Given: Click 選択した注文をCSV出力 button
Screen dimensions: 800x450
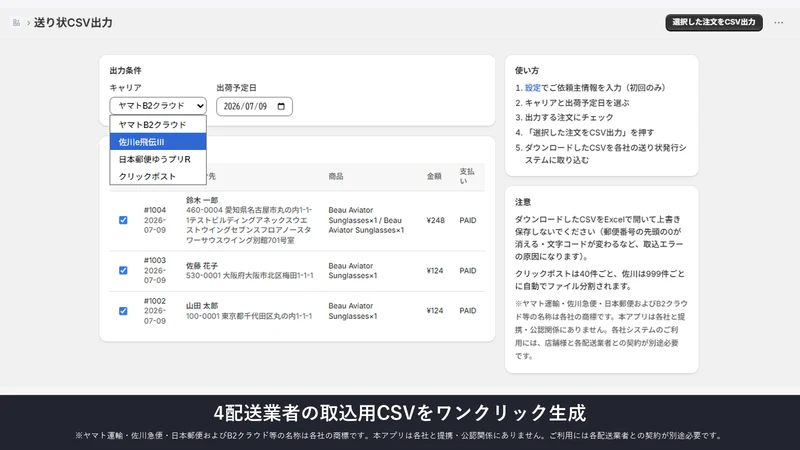Looking at the screenshot, I should pos(714,22).
